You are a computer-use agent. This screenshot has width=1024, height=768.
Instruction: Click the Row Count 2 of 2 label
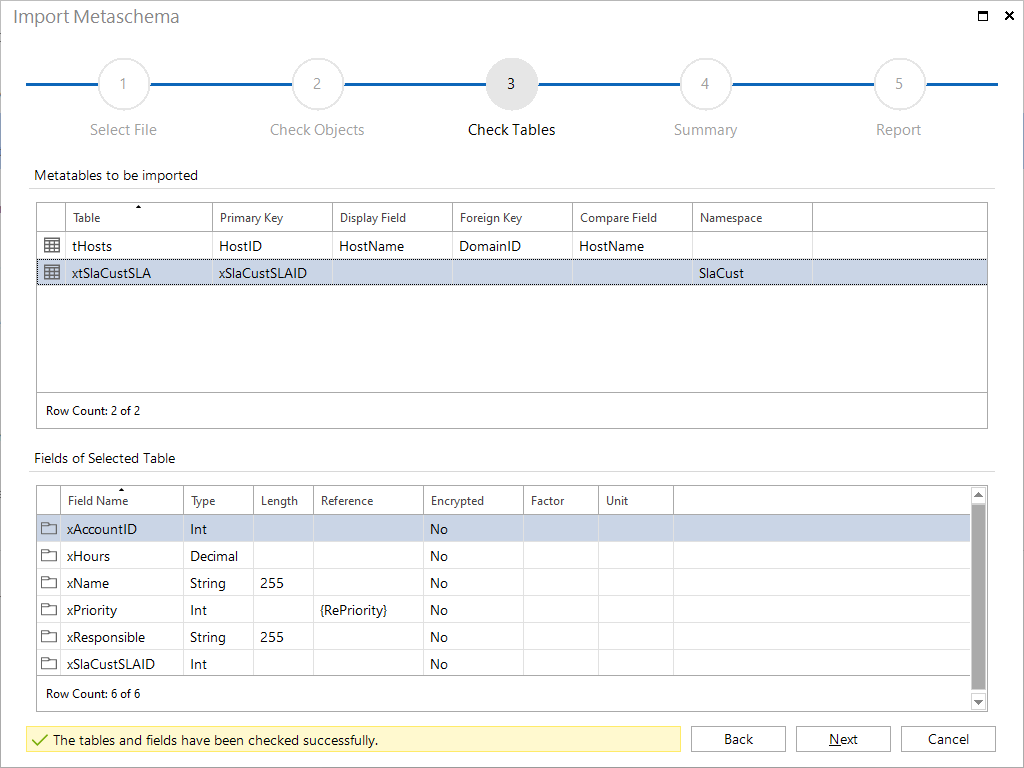pyautogui.click(x=93, y=411)
